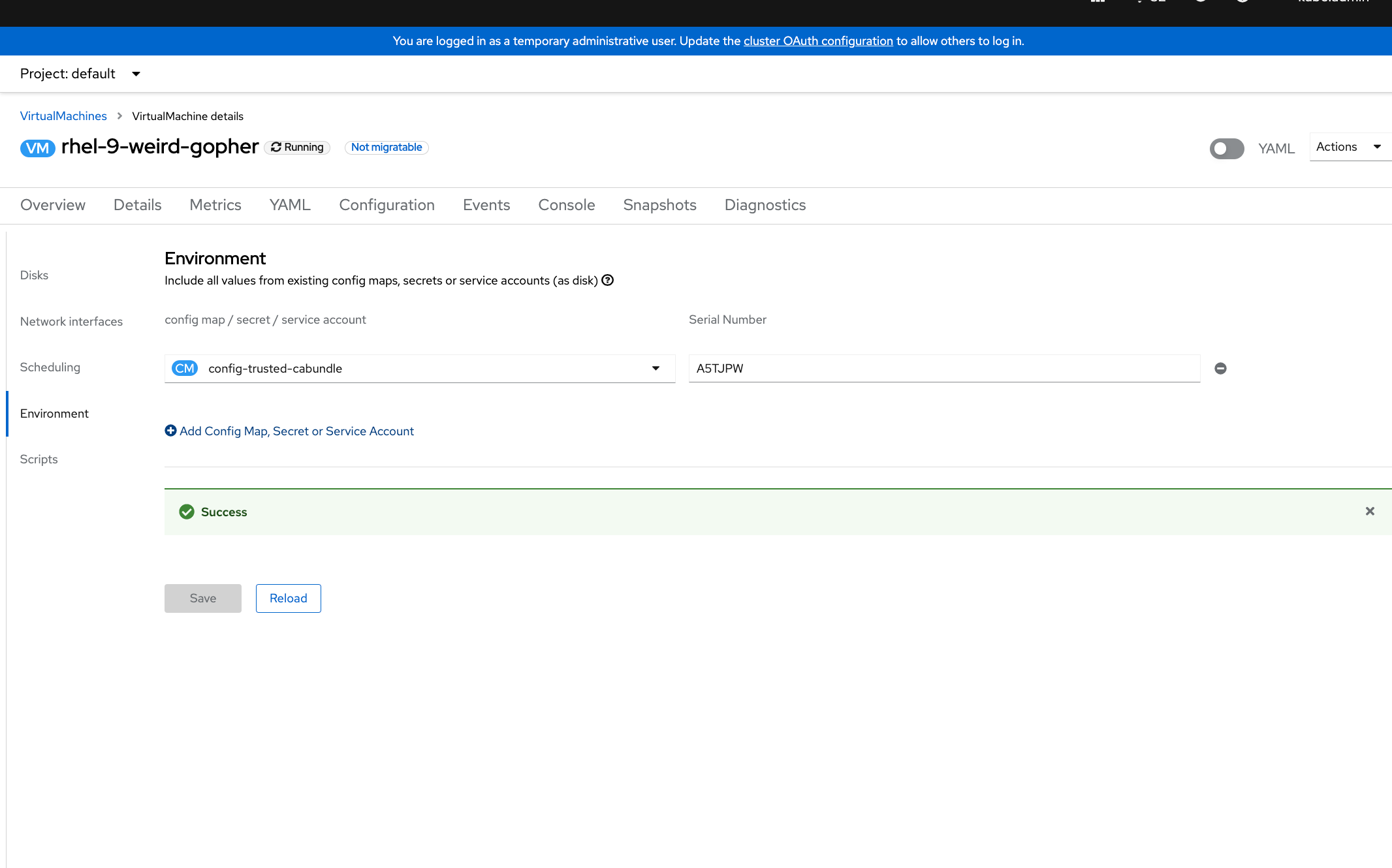Viewport: 1392px width, 868px height.
Task: Open the Diagnostics tab
Action: 765,205
